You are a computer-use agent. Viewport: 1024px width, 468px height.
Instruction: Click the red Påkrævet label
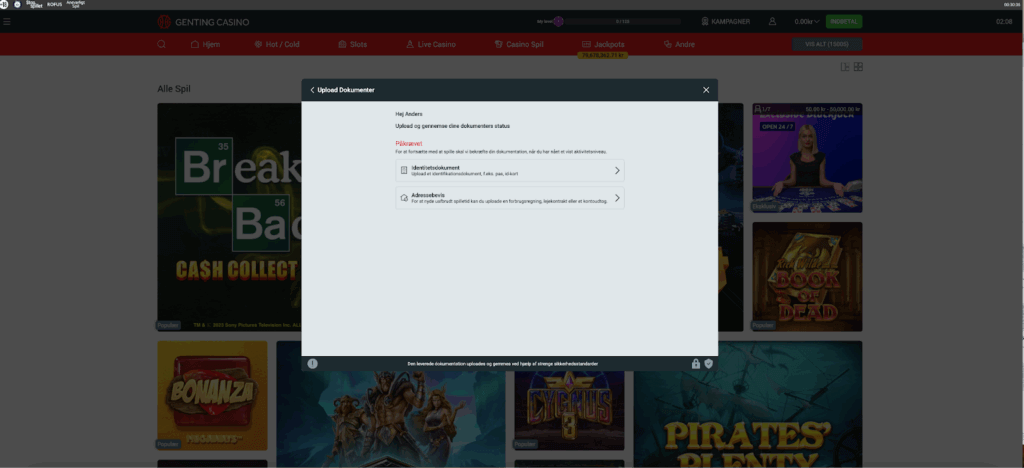[409, 143]
